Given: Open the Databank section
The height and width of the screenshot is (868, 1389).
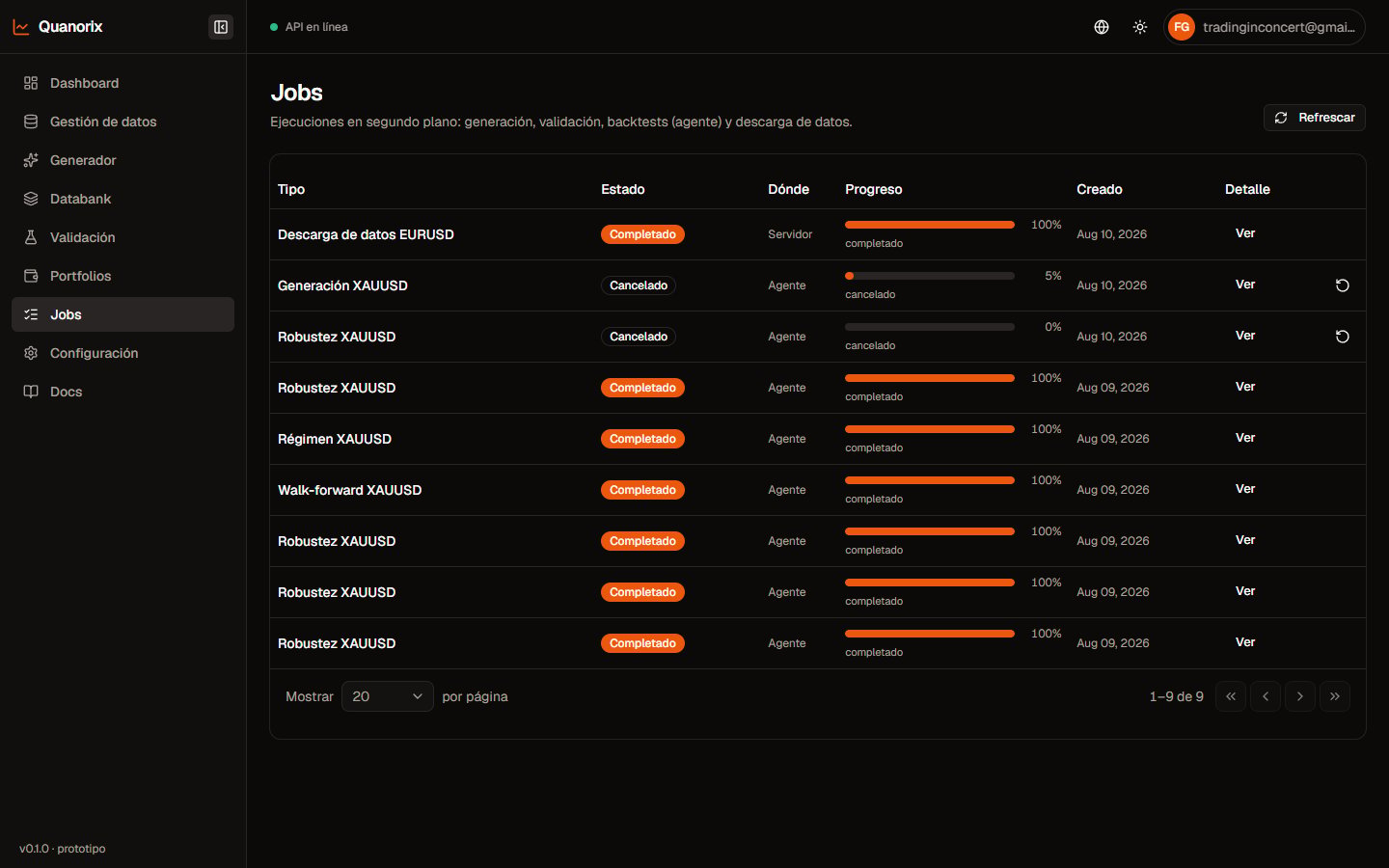Looking at the screenshot, I should 123,199.
